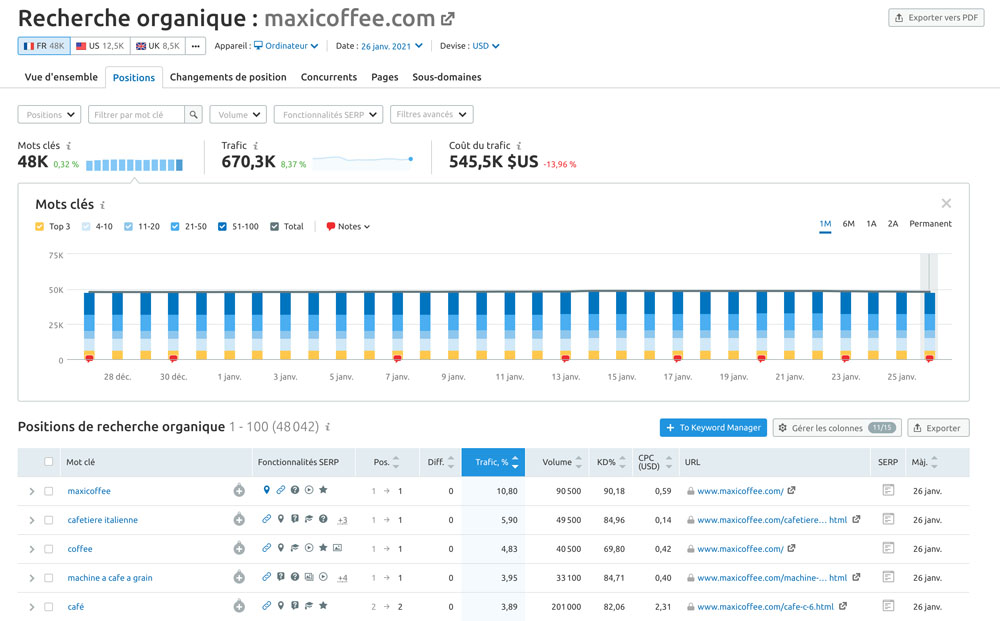Open external link icon for cafe-c-6.html URL
Viewport: 1000px width, 621px height.
[x=843, y=606]
